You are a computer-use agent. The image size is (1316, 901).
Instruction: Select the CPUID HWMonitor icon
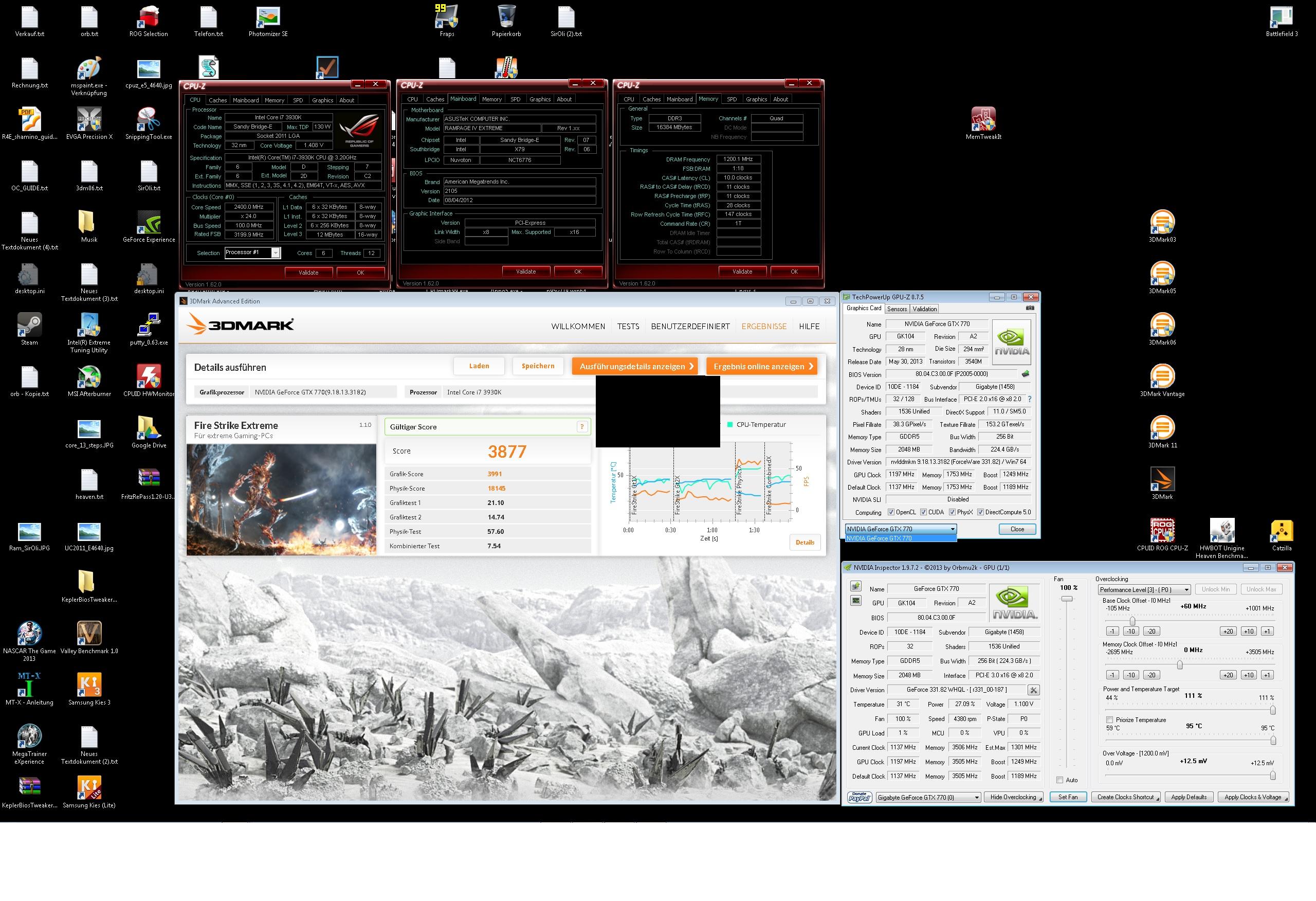tap(149, 380)
